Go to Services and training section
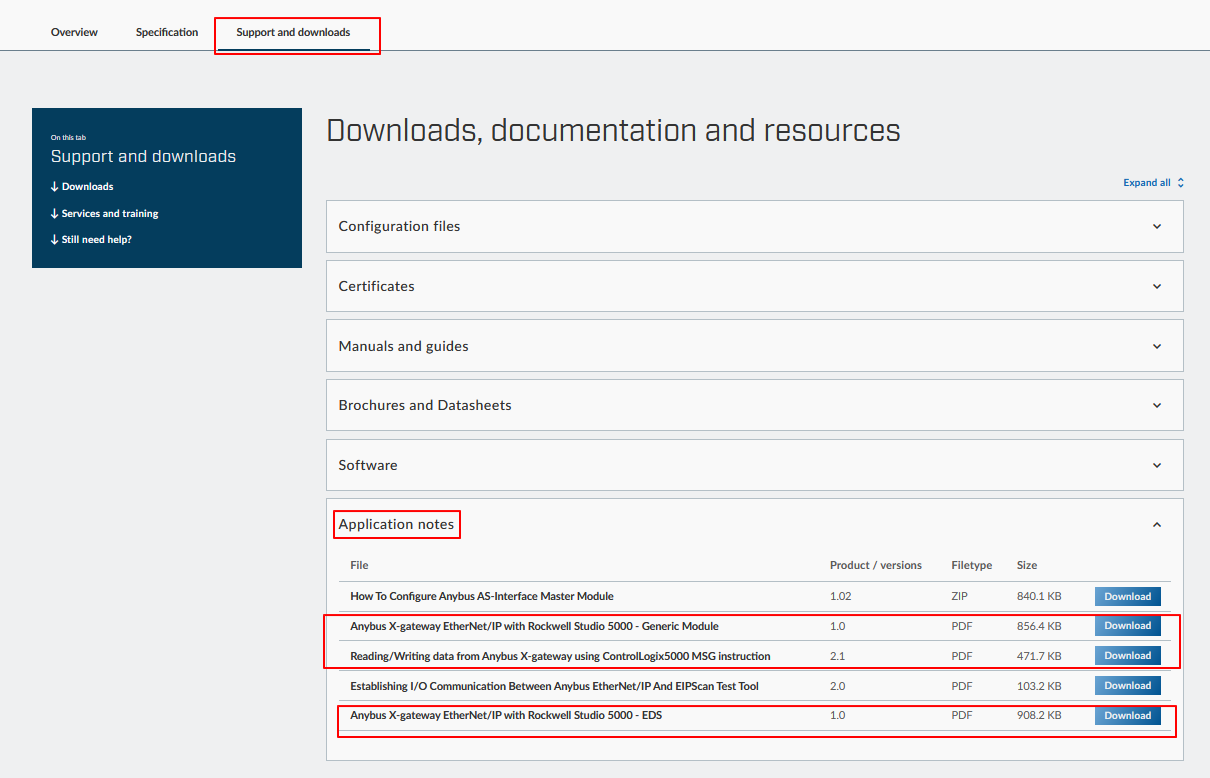Screen dimensions: 1210x778 click(x=104, y=213)
